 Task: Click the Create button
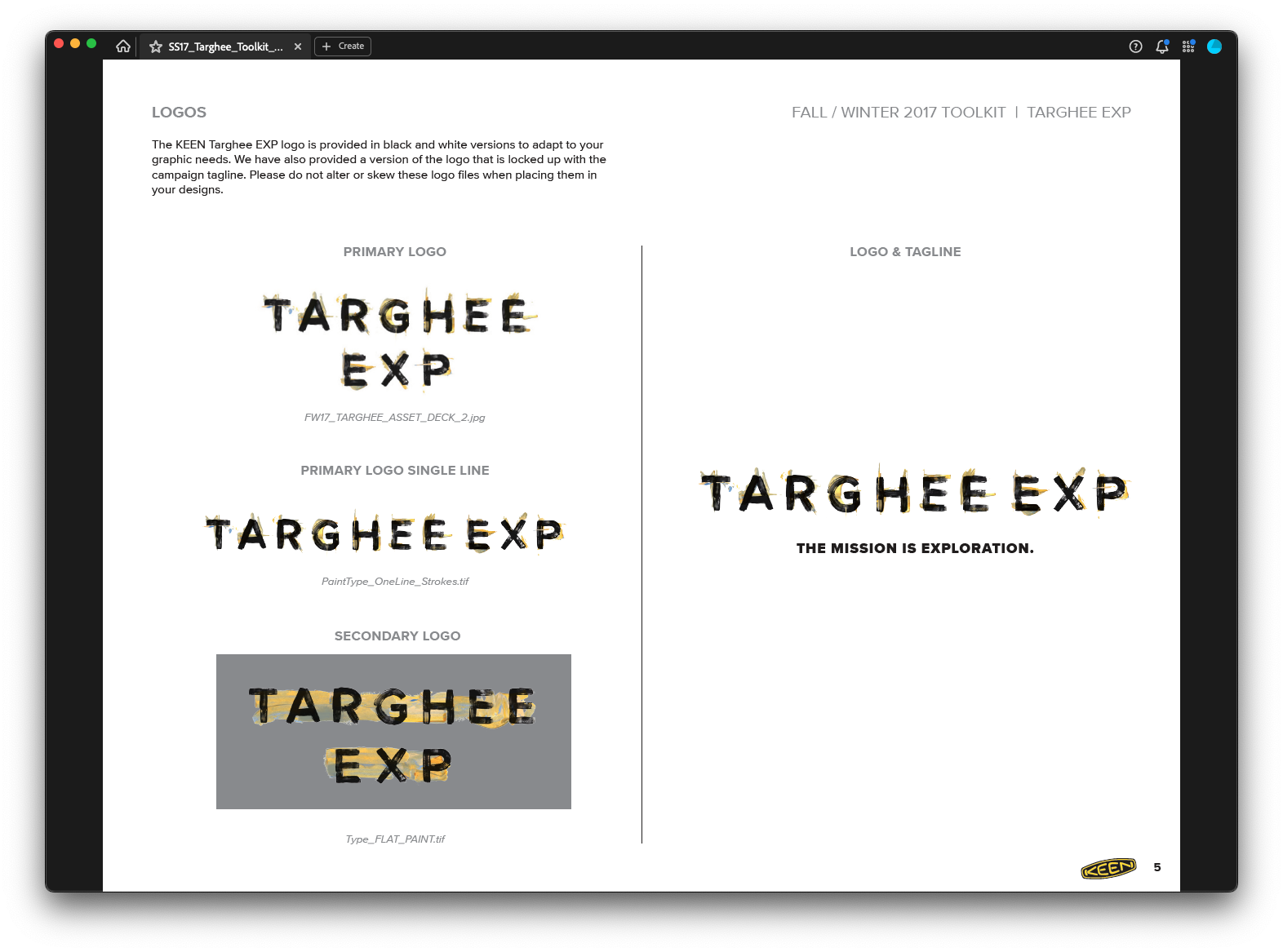click(x=343, y=46)
